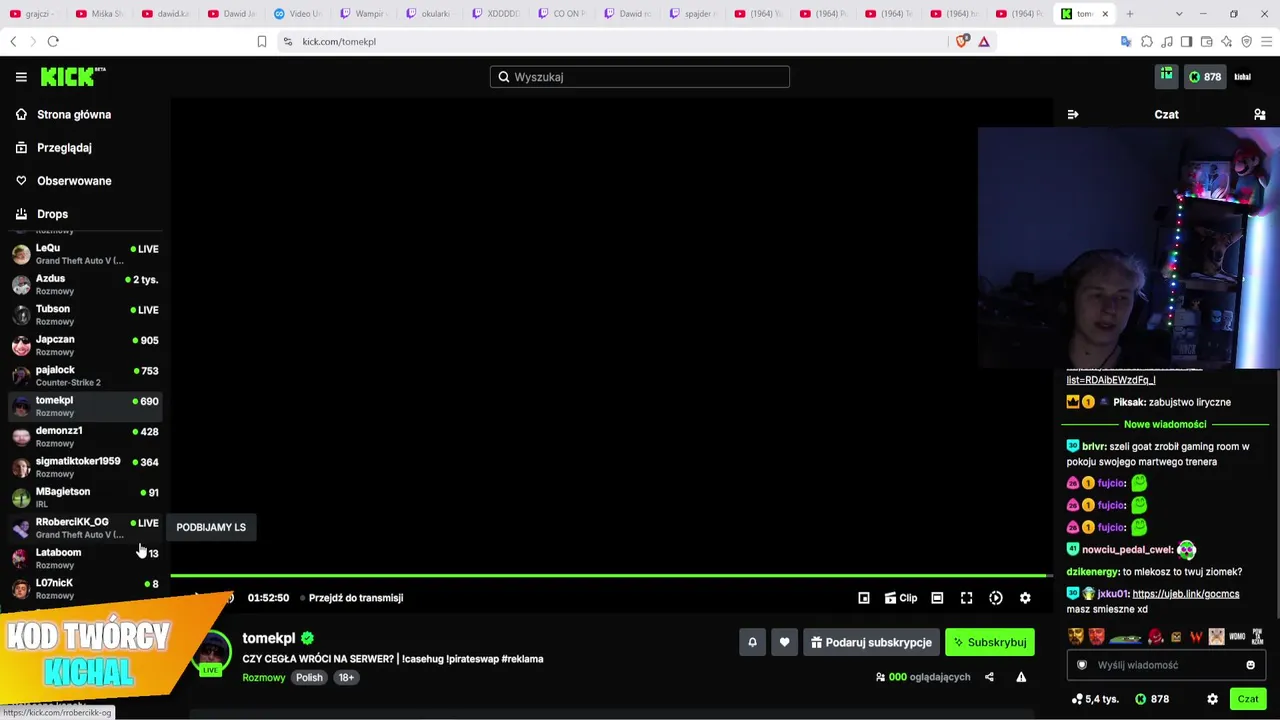Insert the red W quick emote
The width and height of the screenshot is (1280, 720).
[1196, 636]
